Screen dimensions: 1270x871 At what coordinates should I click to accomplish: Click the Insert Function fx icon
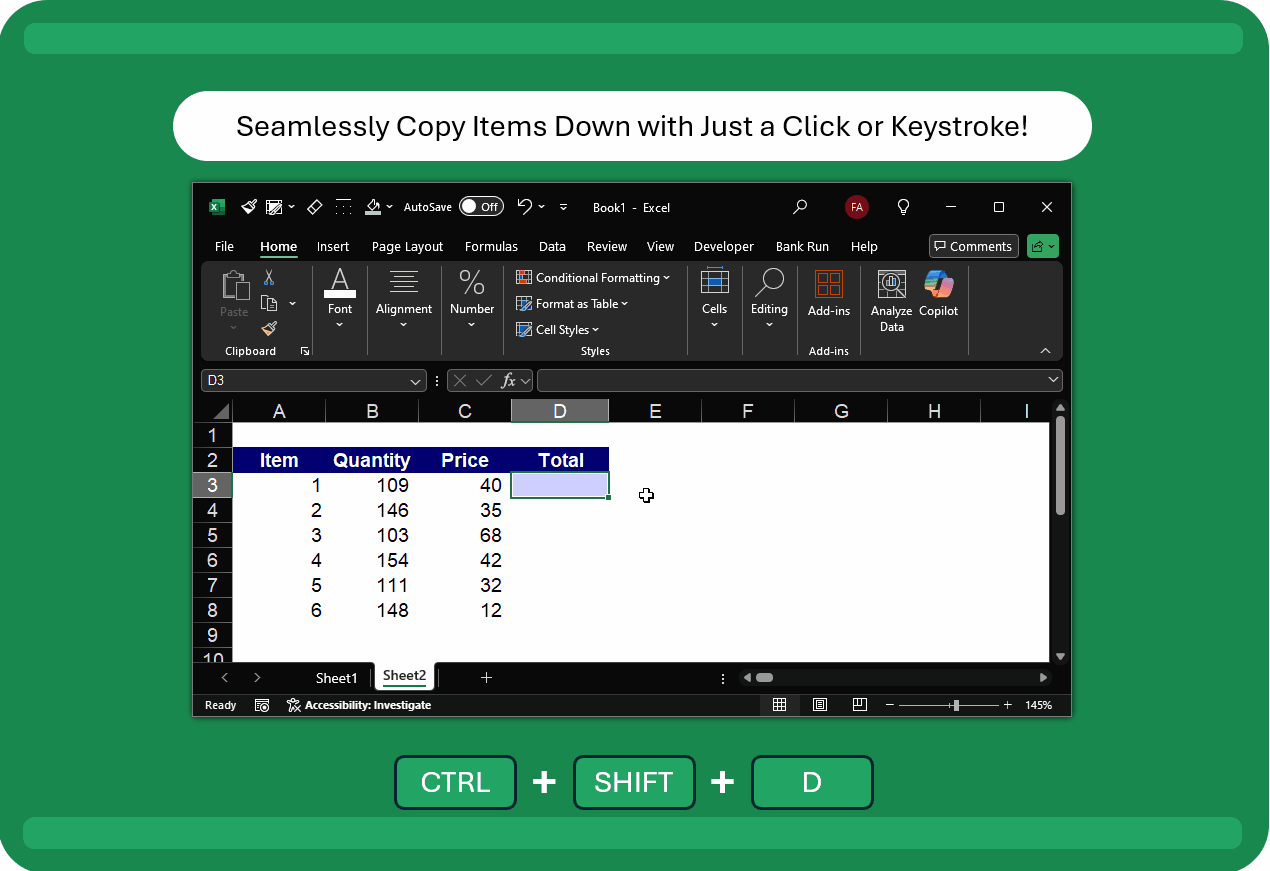(509, 380)
